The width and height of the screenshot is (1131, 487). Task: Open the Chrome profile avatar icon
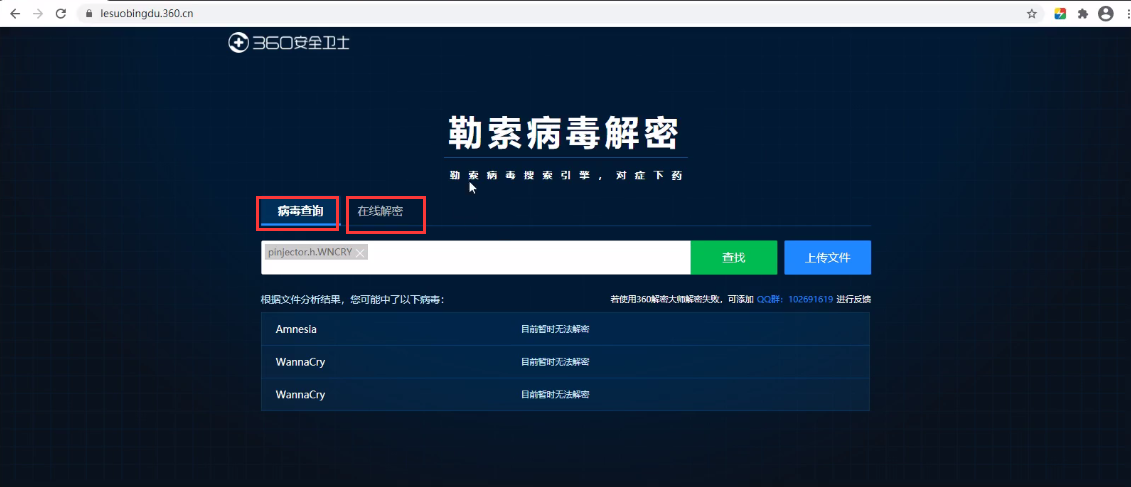coord(1105,14)
